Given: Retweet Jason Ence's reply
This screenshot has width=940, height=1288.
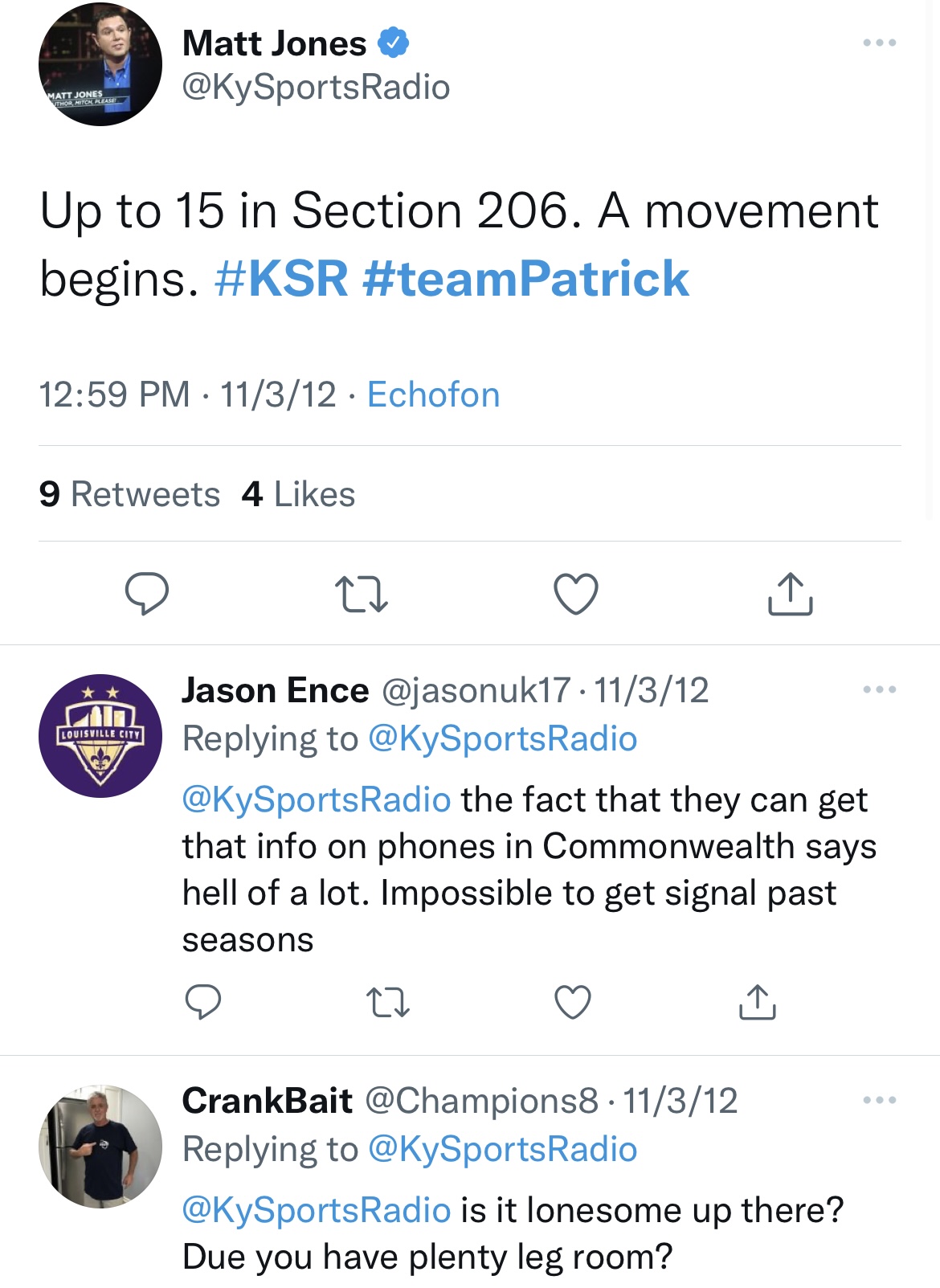Looking at the screenshot, I should coord(388,1002).
